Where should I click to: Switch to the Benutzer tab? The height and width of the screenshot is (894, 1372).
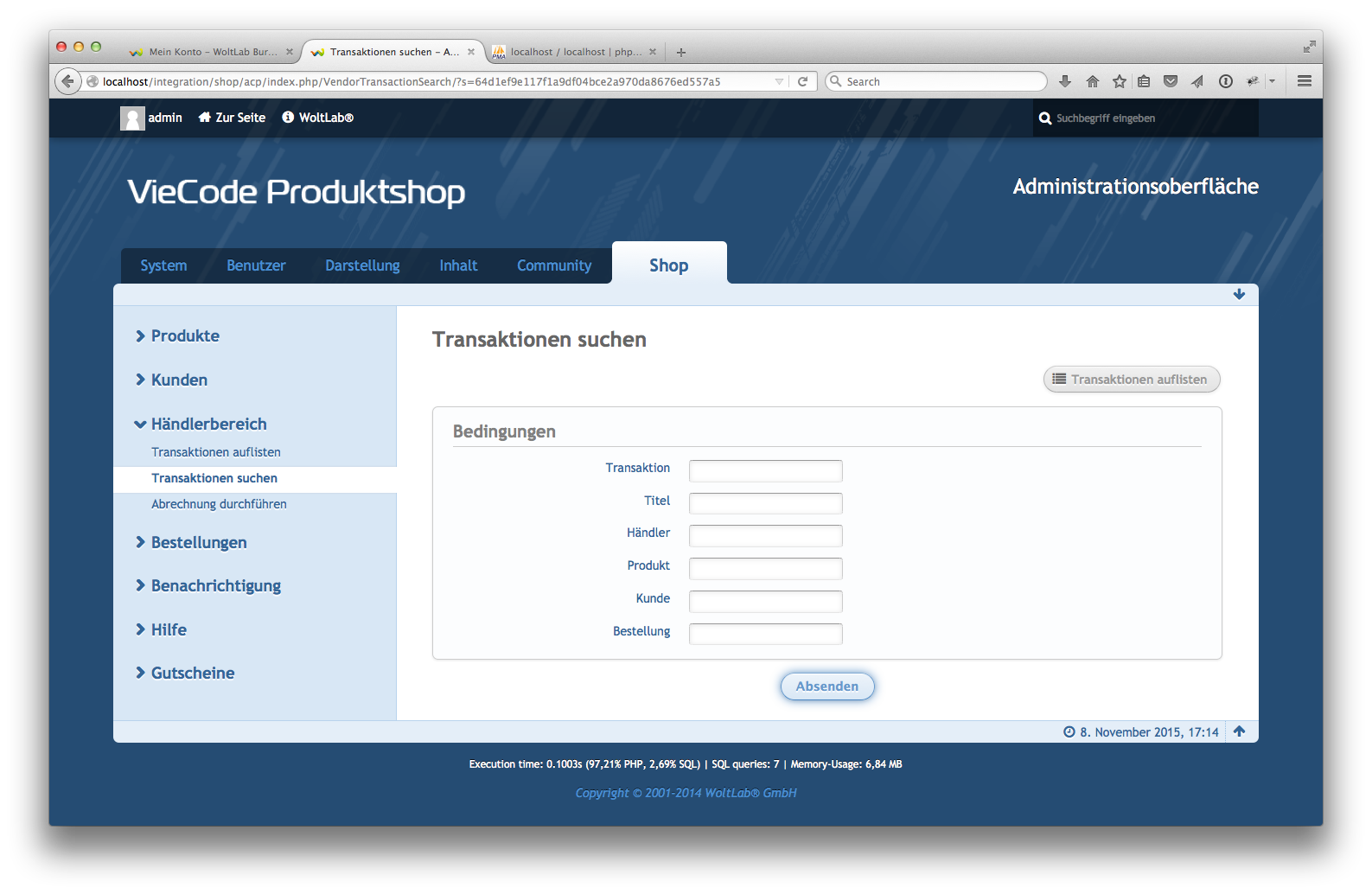256,265
